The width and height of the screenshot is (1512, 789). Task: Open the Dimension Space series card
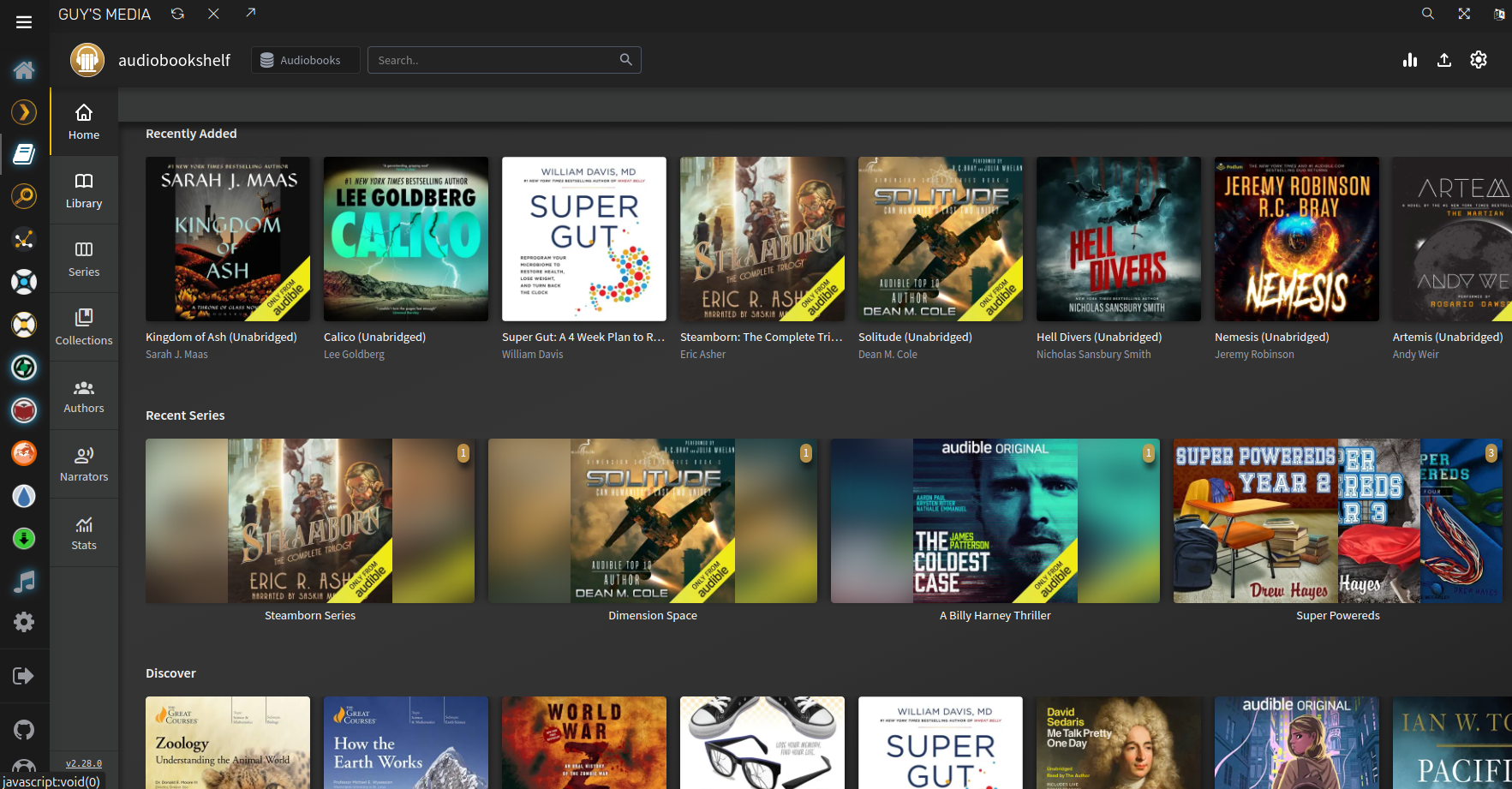tap(653, 521)
